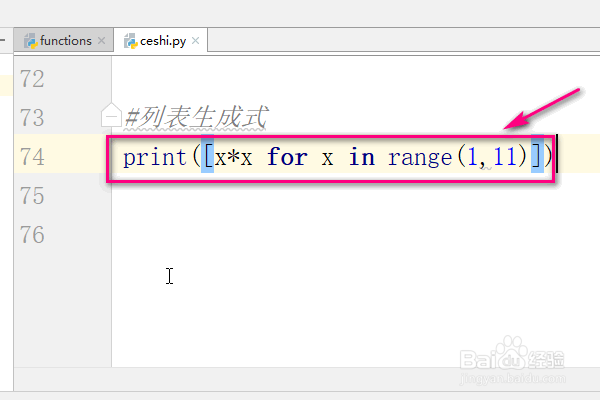This screenshot has height=400, width=600.
Task: Switch to the ceshi.py tab
Action: click(x=161, y=40)
